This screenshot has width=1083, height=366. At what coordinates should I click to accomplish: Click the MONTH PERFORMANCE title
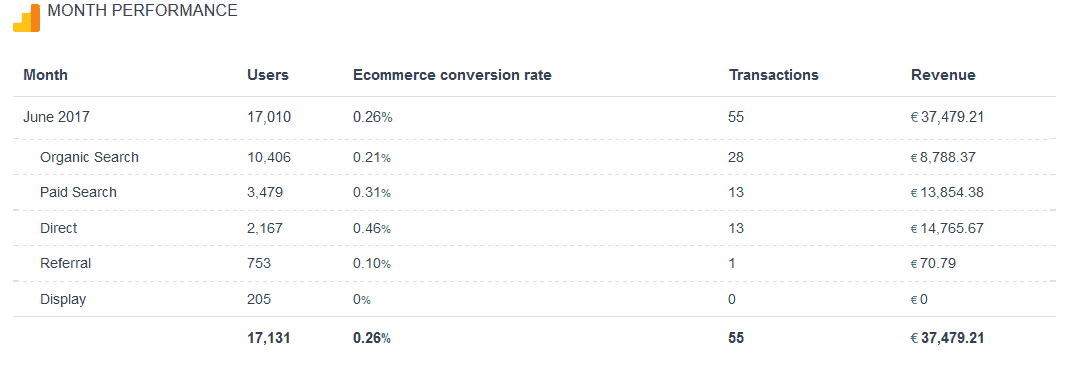pyautogui.click(x=142, y=11)
